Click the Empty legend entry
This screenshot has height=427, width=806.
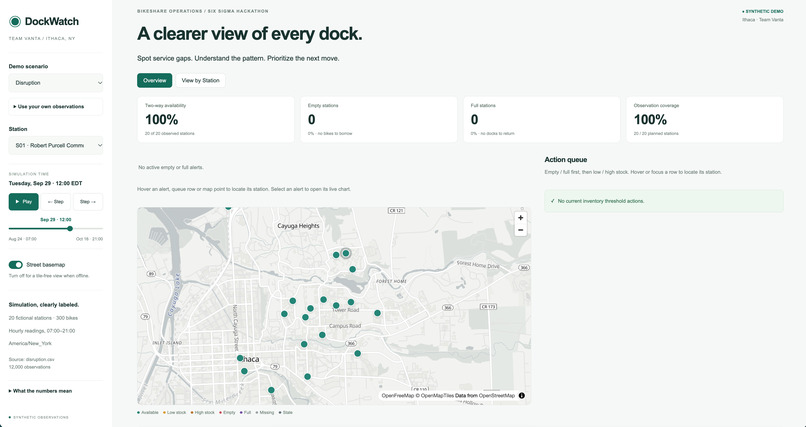pos(227,413)
